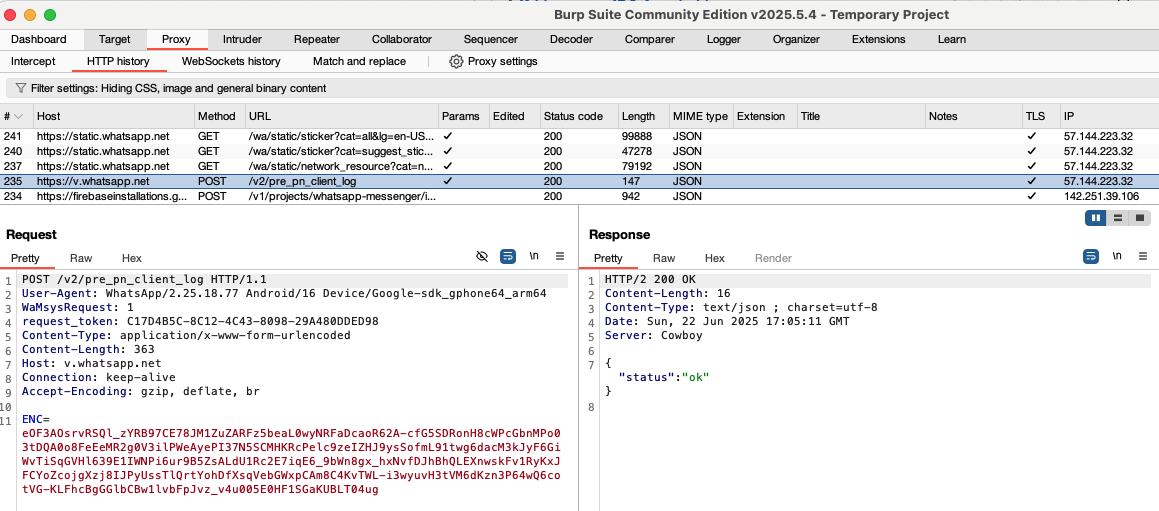Switch to the Logger tab
The height and width of the screenshot is (511, 1159).
[x=724, y=39]
